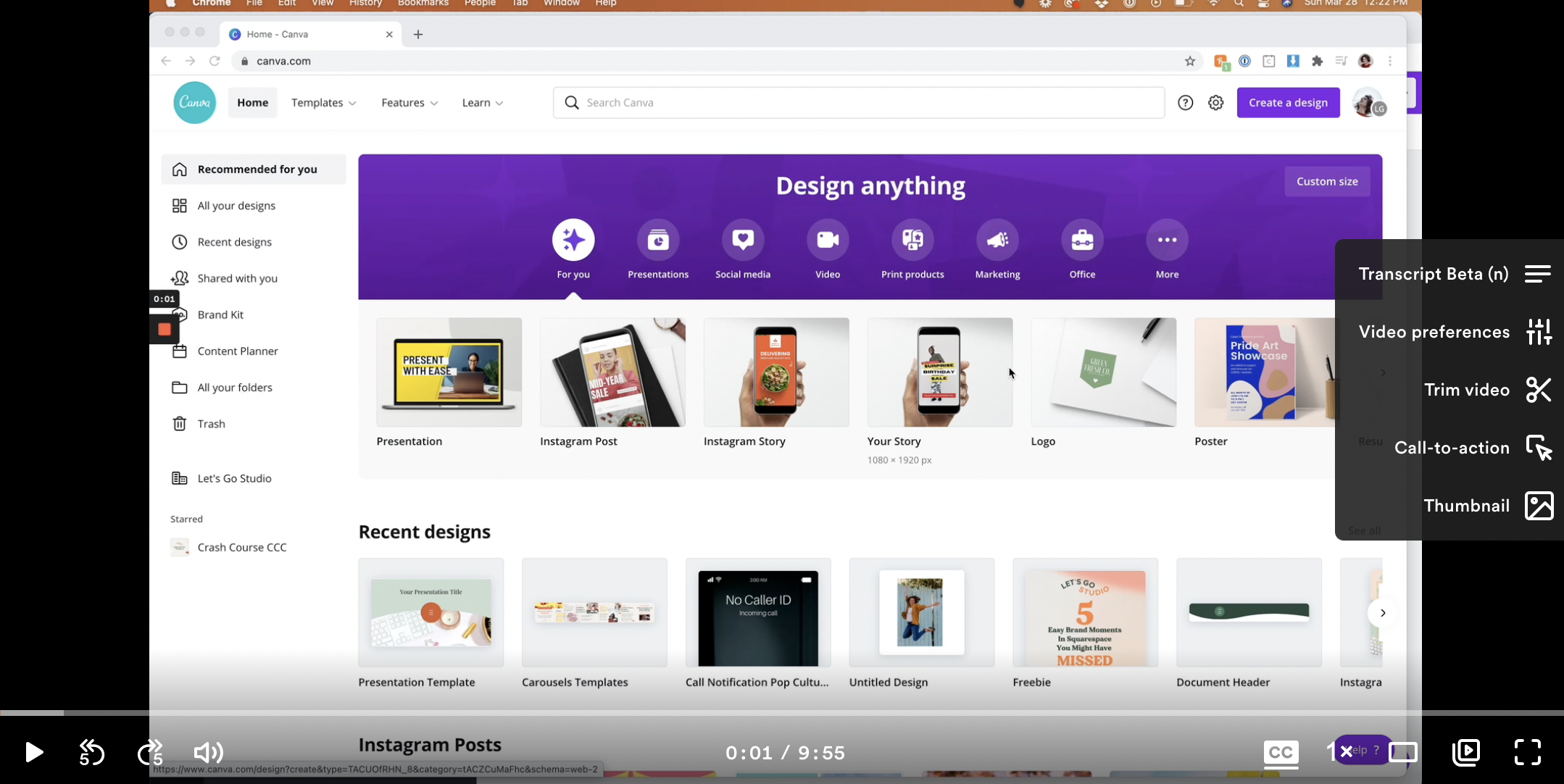Select All your designs in sidebar
1564x784 pixels.
pos(236,206)
